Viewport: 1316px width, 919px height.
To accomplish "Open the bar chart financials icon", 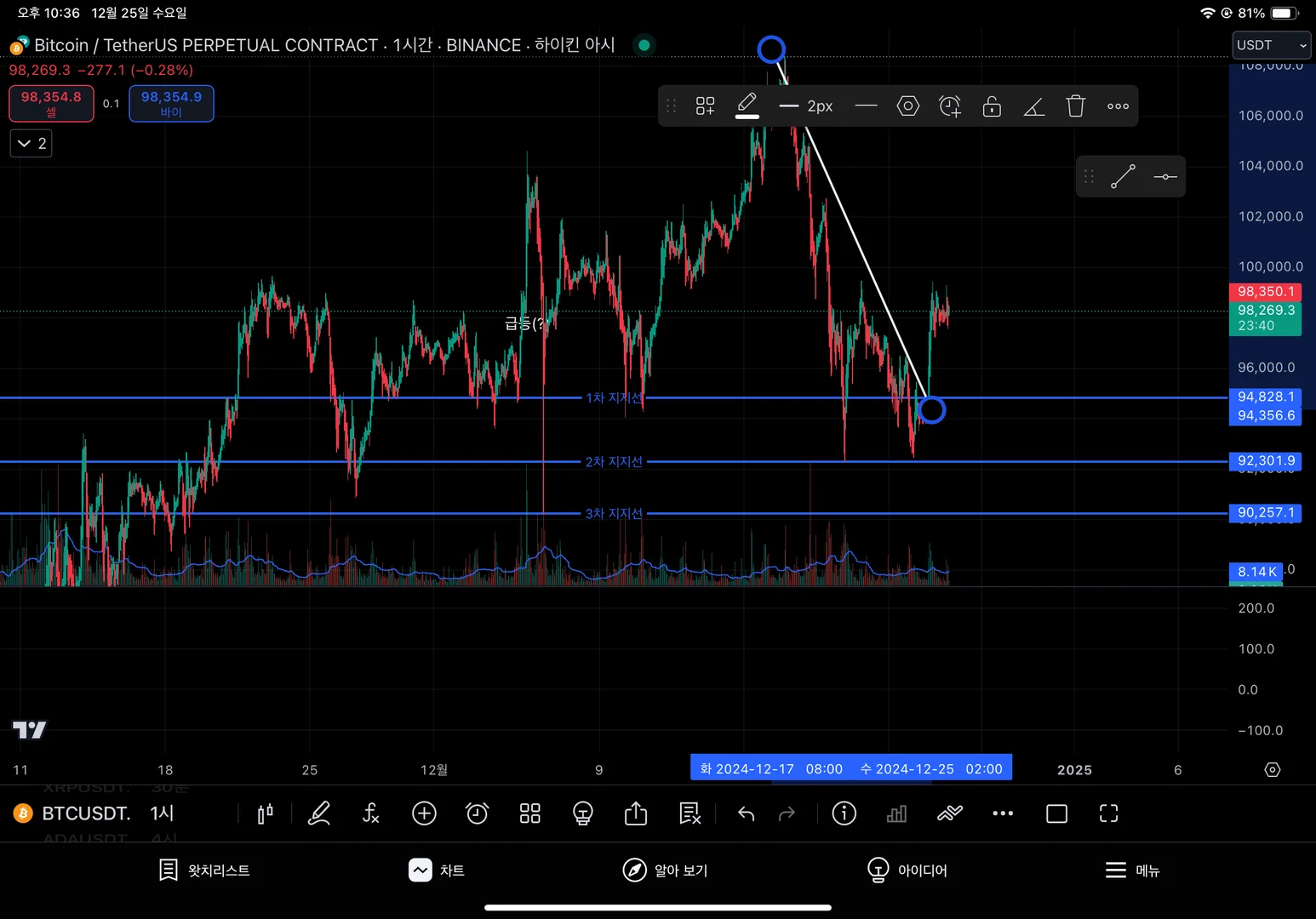I will [x=896, y=813].
